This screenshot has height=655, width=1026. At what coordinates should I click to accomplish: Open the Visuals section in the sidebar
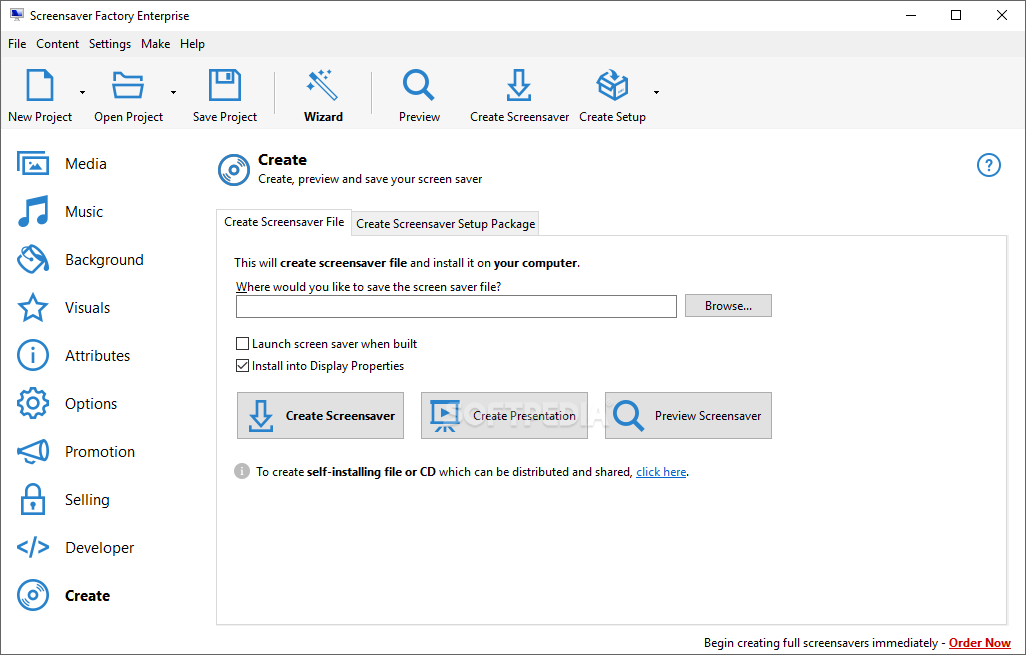point(63,308)
